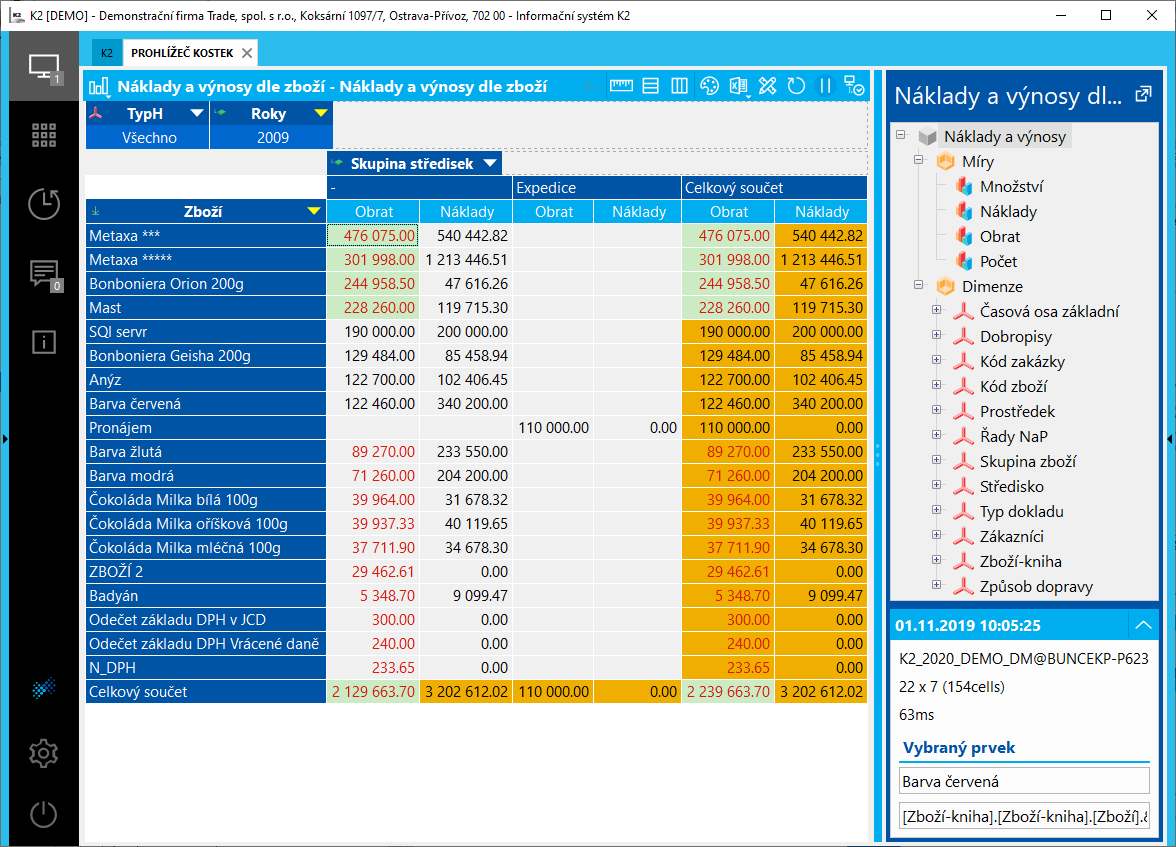Expand the Zákazníci dimension node
The image size is (1176, 847).
937,536
